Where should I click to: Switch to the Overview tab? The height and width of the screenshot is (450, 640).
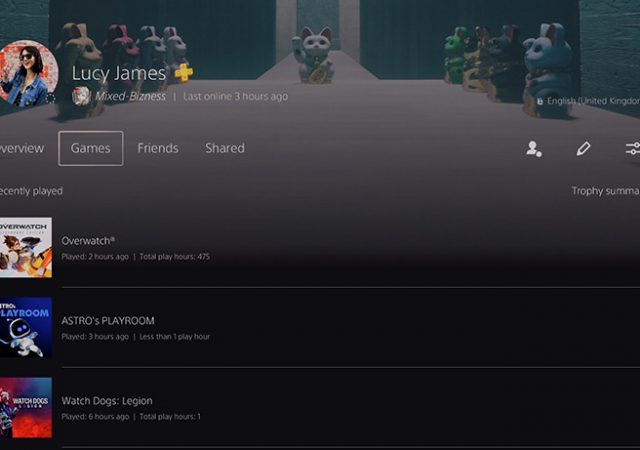pyautogui.click(x=21, y=148)
